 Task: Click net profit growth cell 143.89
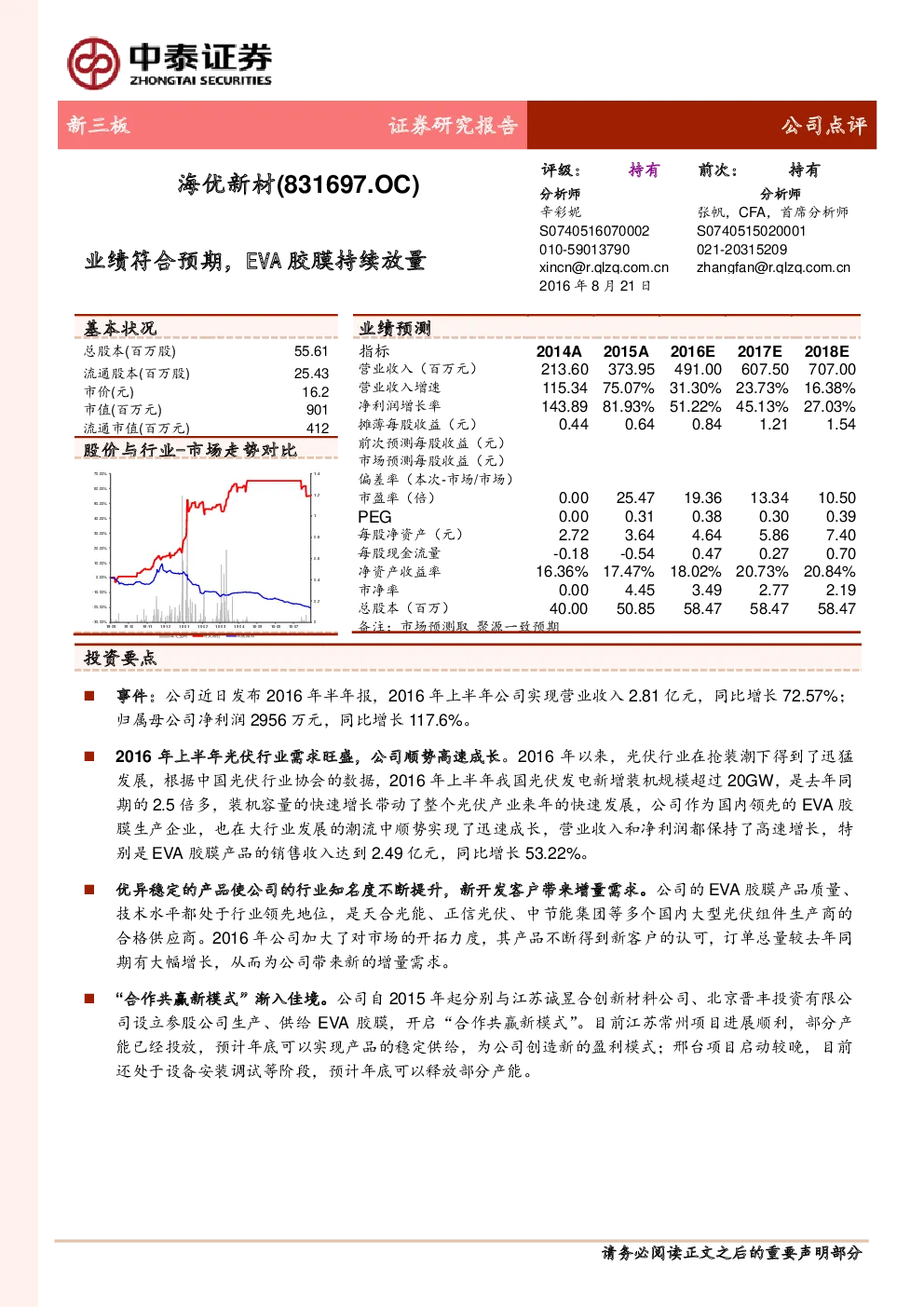pyautogui.click(x=564, y=406)
